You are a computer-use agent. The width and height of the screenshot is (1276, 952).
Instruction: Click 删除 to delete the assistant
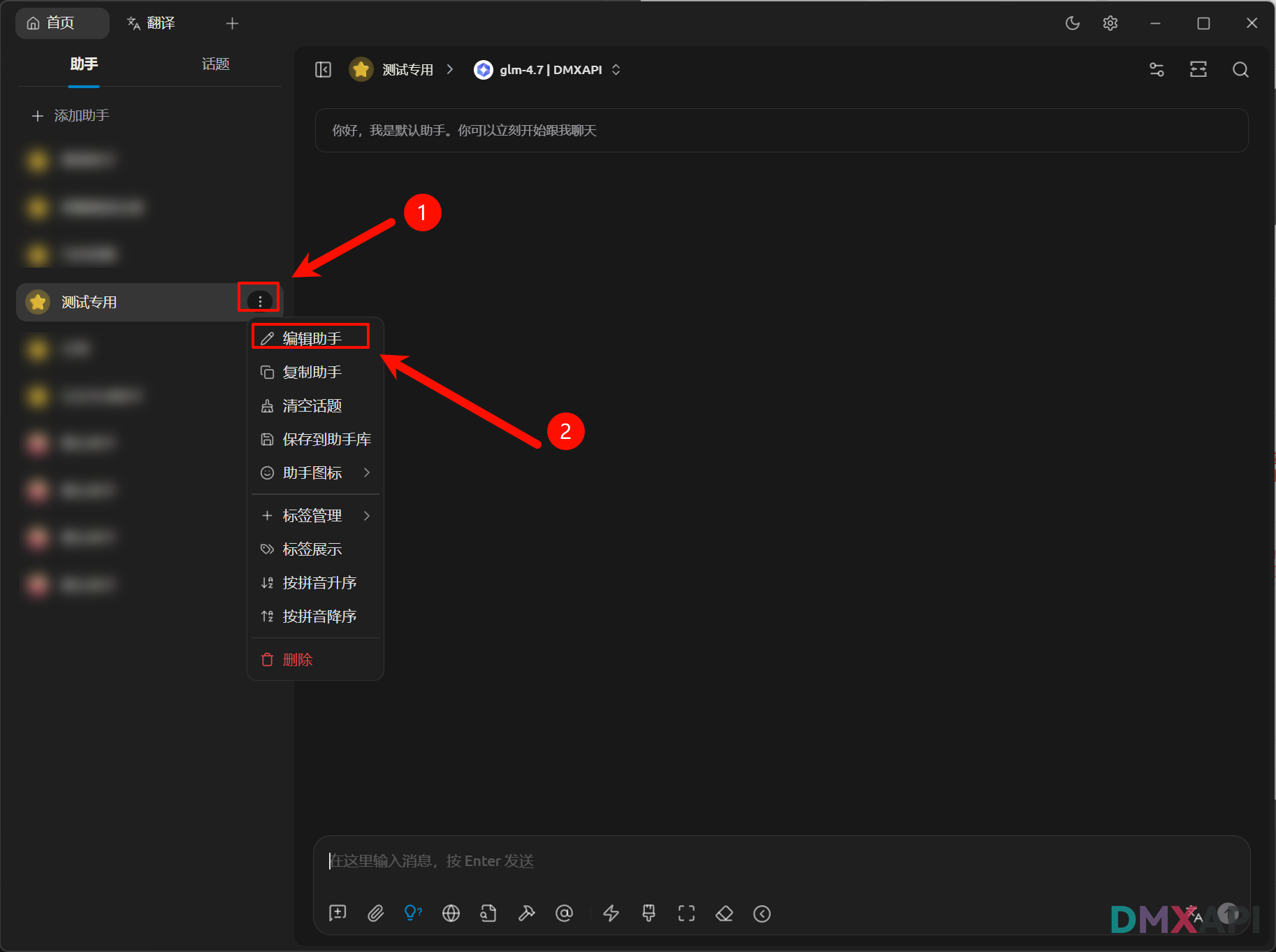(x=297, y=660)
